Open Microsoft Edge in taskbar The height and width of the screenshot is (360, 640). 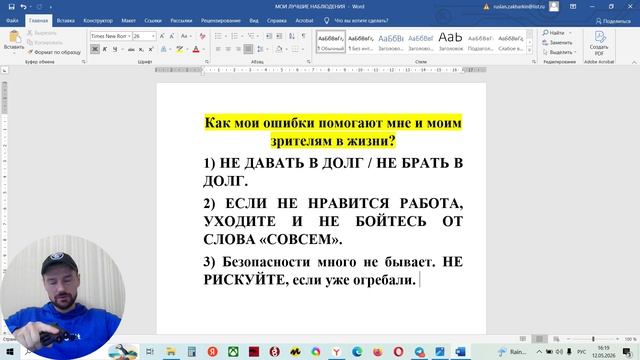click(357, 351)
